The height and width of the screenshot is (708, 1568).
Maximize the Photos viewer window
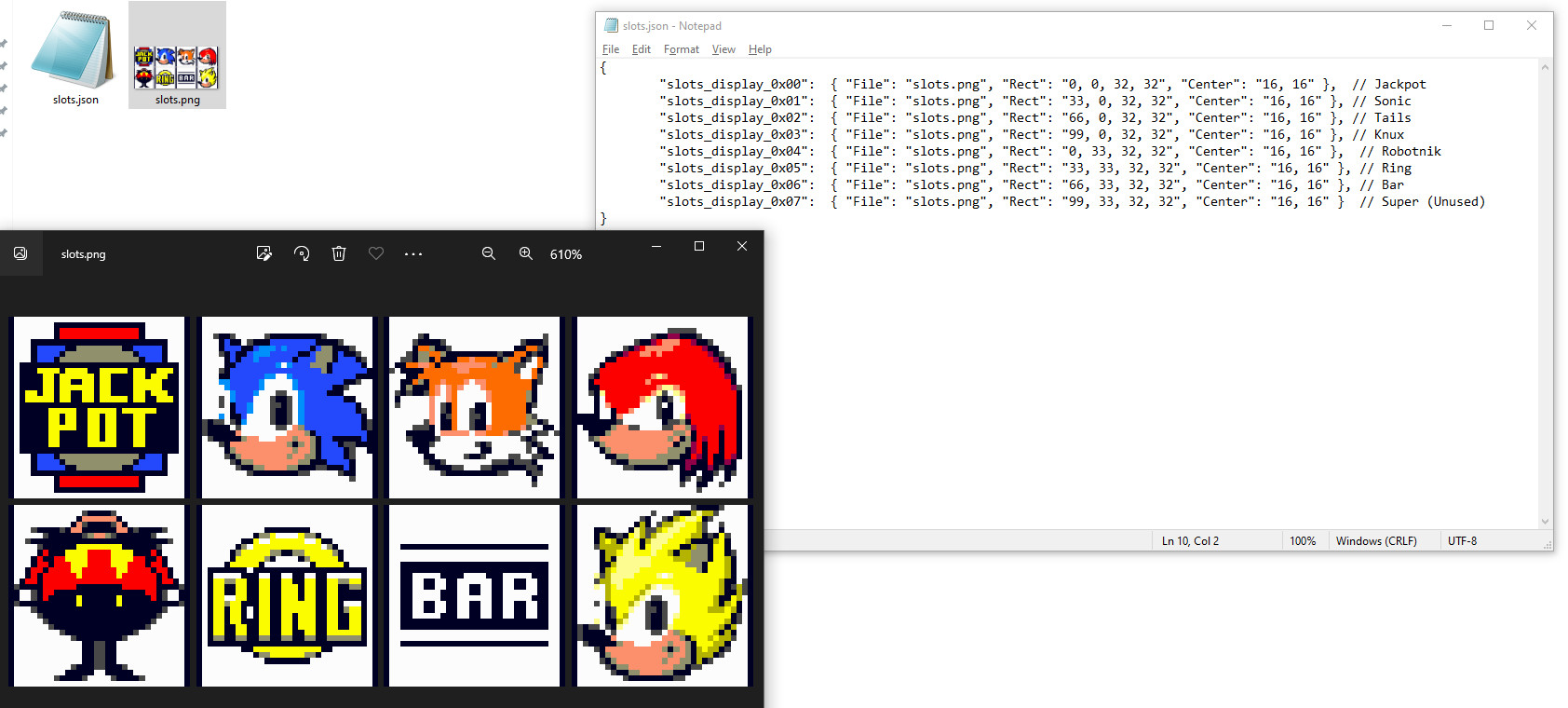(x=699, y=246)
